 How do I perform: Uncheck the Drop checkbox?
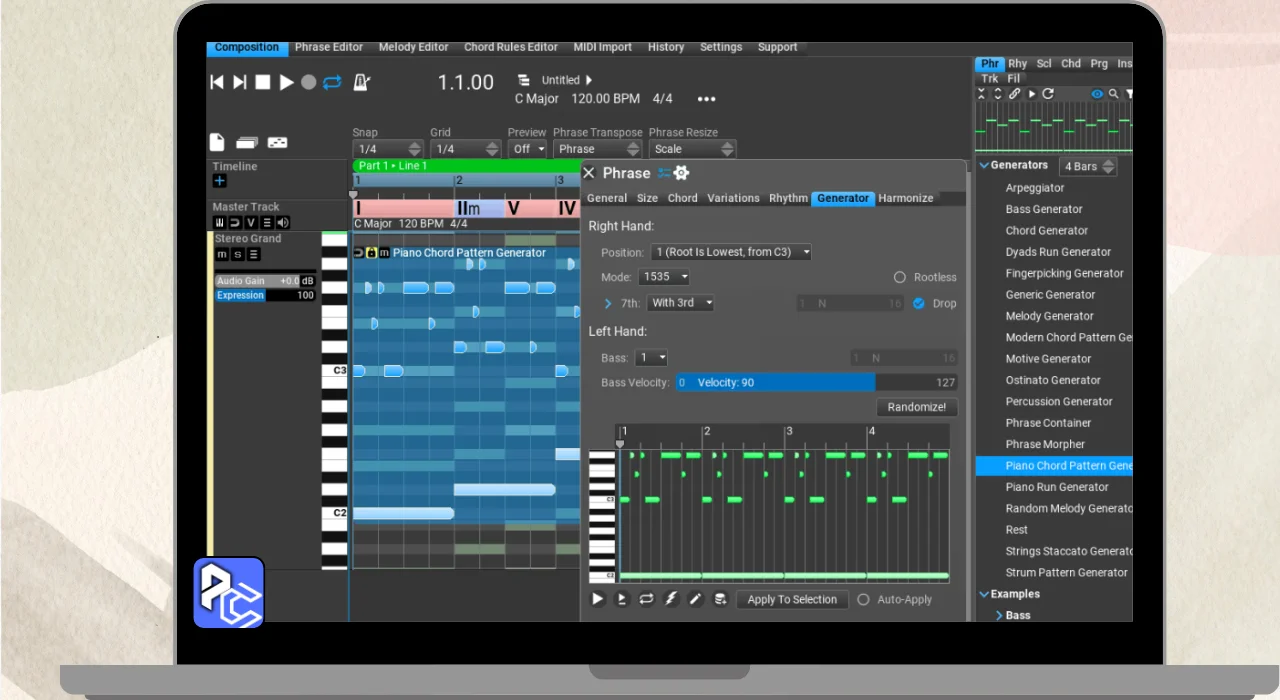click(919, 303)
